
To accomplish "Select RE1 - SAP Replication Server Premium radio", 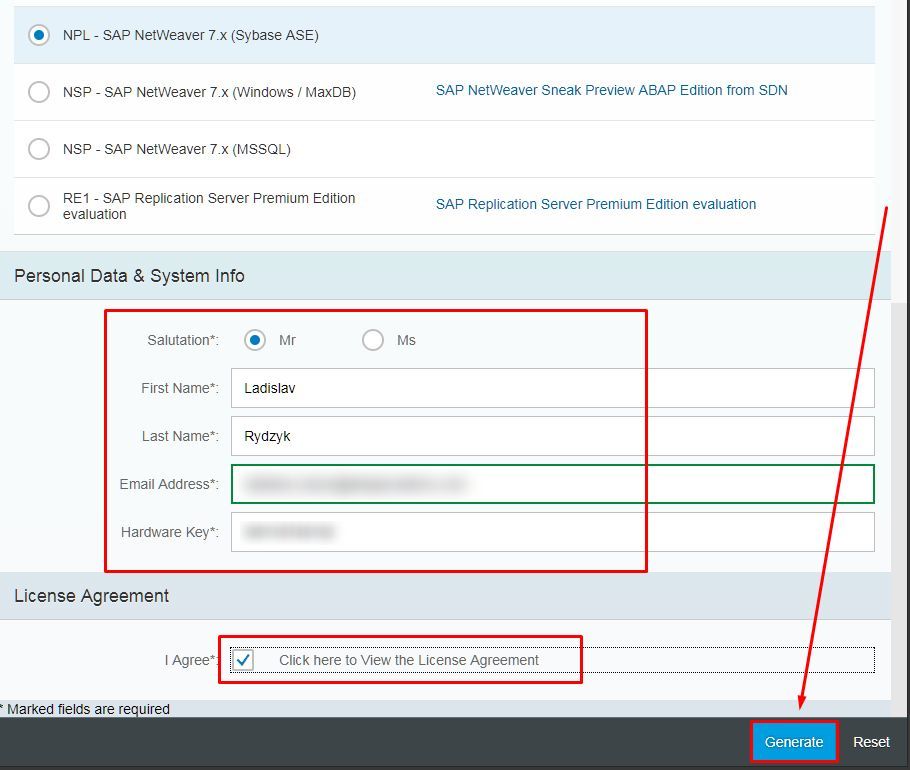I will [x=39, y=205].
